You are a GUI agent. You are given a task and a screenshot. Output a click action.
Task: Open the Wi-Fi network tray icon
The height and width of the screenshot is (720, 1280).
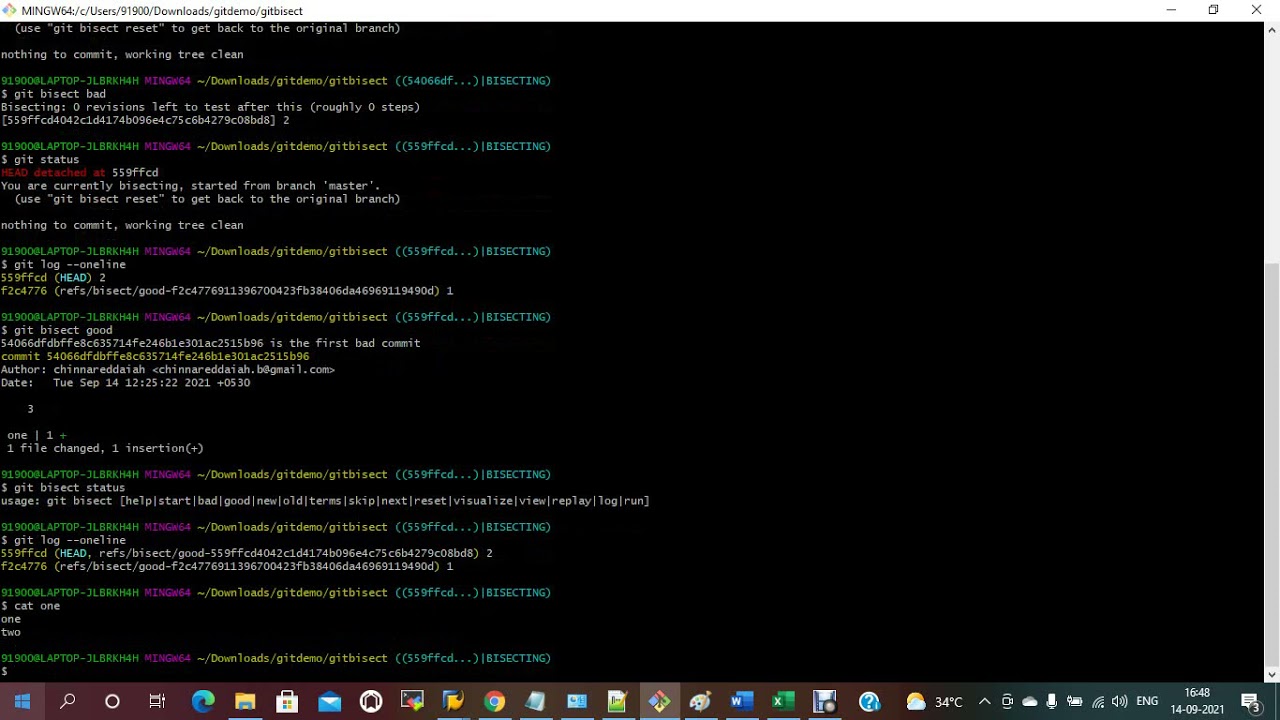pos(1098,701)
